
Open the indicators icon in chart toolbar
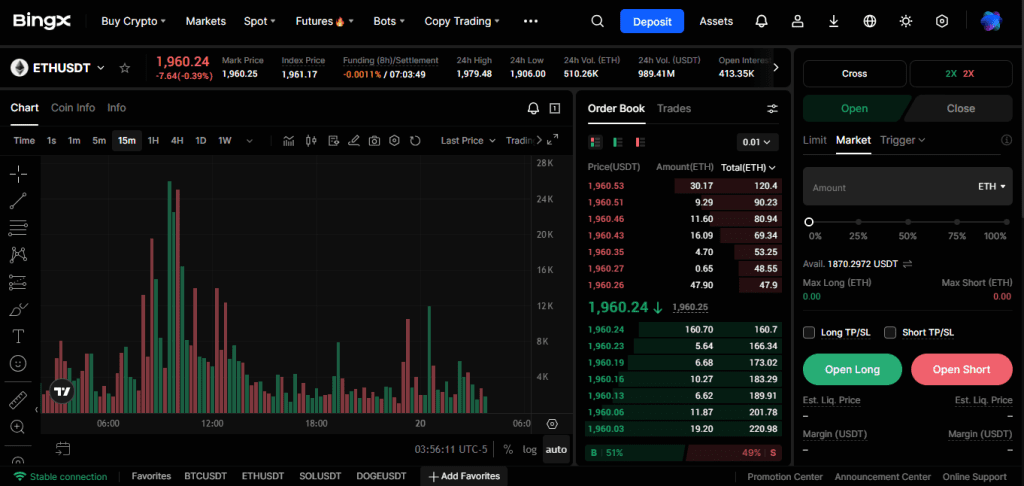pos(289,140)
